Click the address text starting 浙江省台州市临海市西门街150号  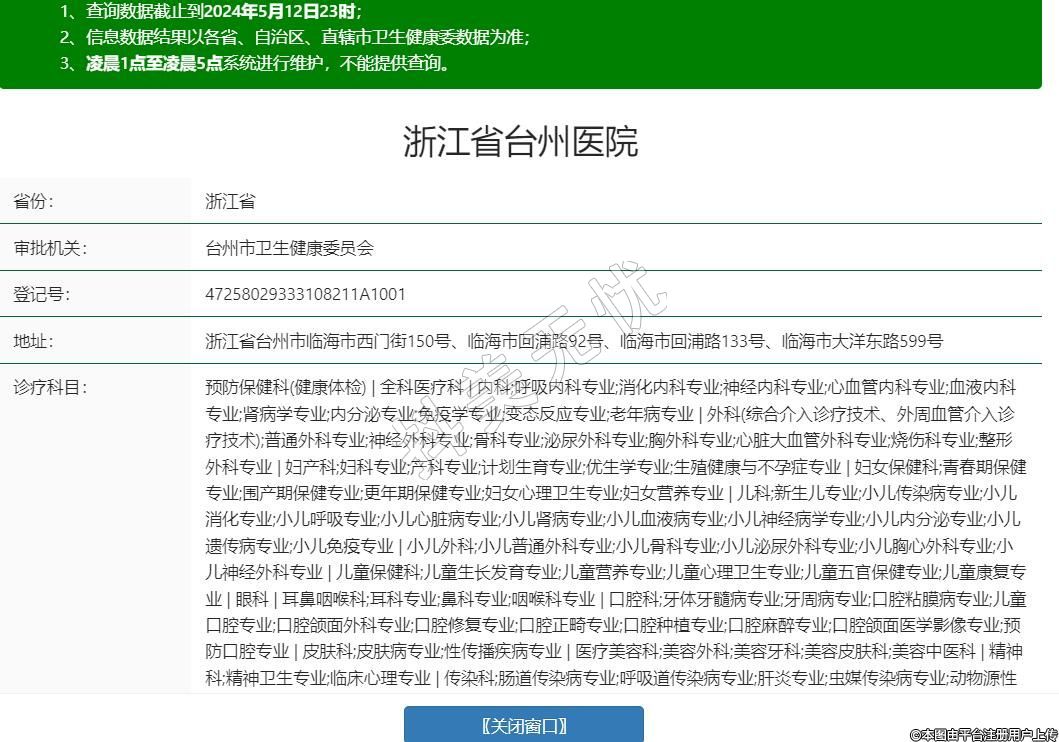(573, 341)
